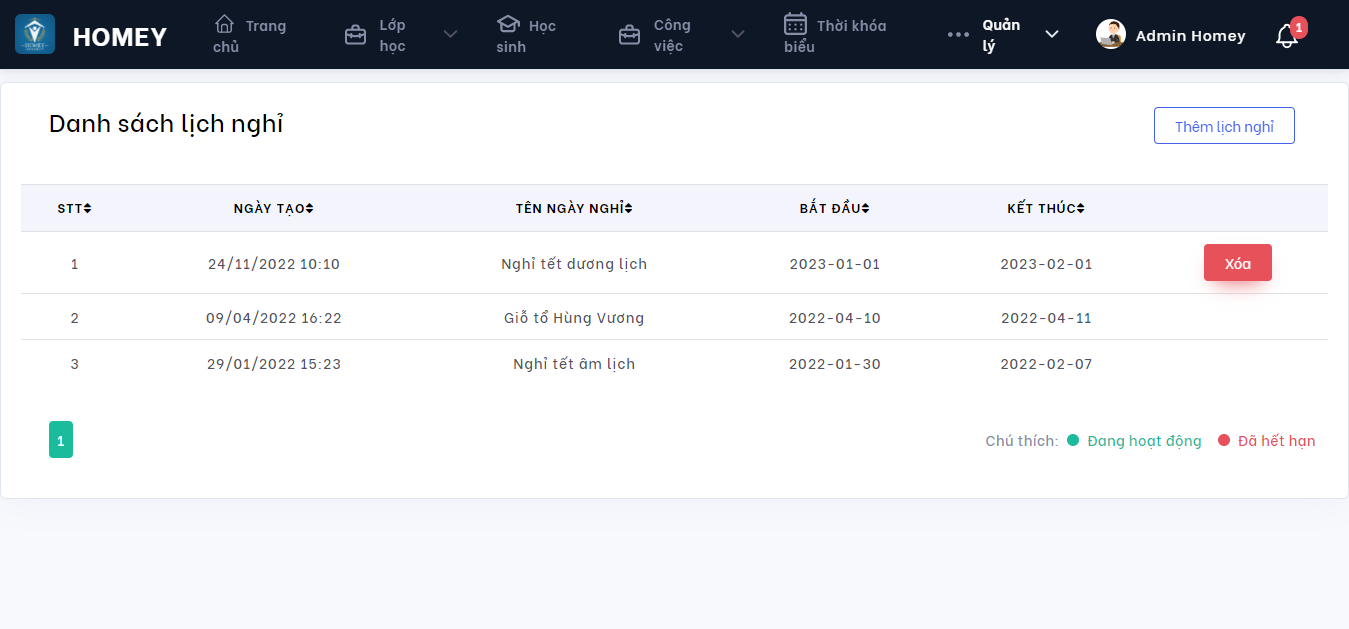Open the notification bell
The width and height of the screenshot is (1349, 629).
click(1287, 36)
